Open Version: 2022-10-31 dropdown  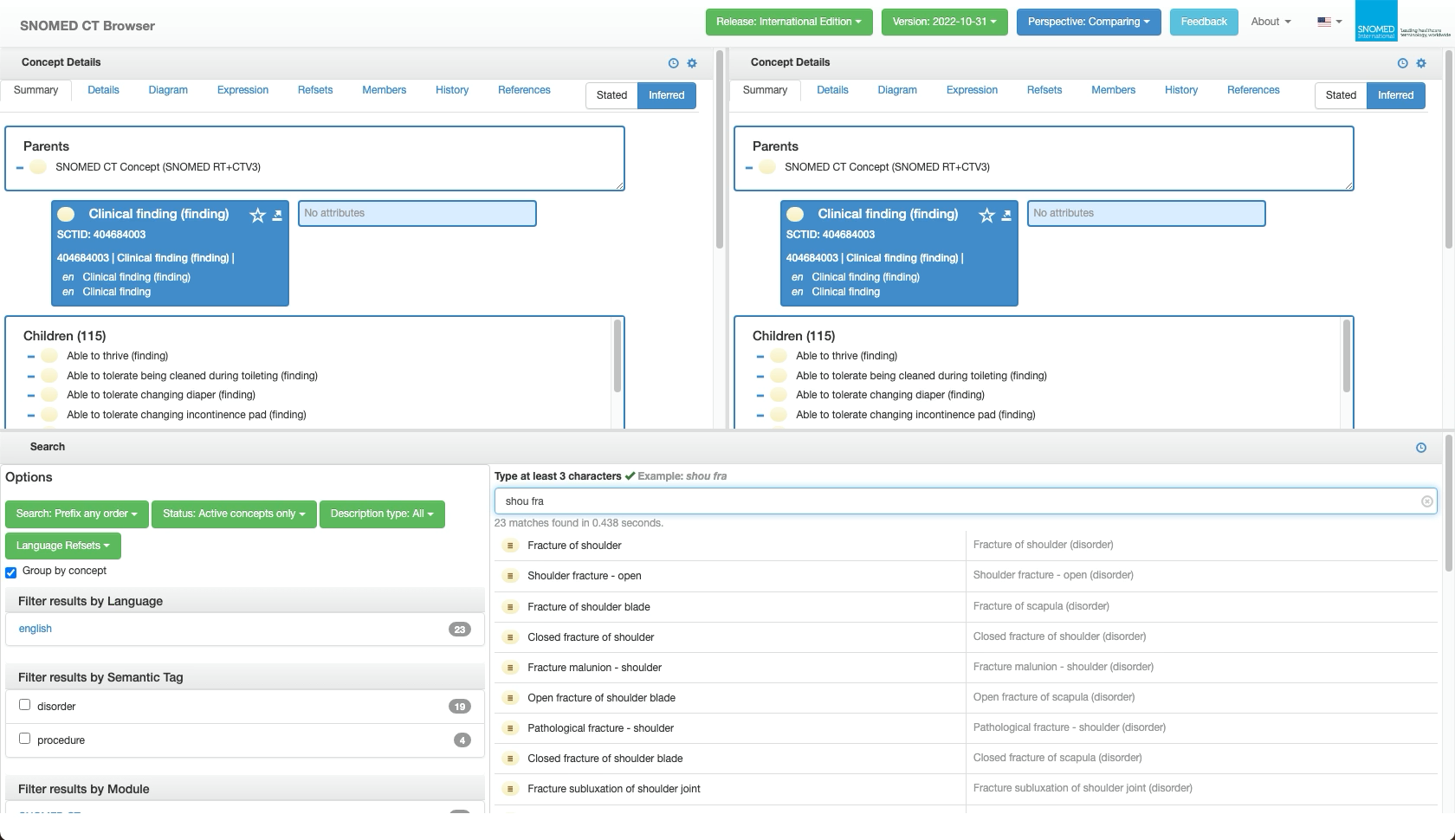point(945,22)
